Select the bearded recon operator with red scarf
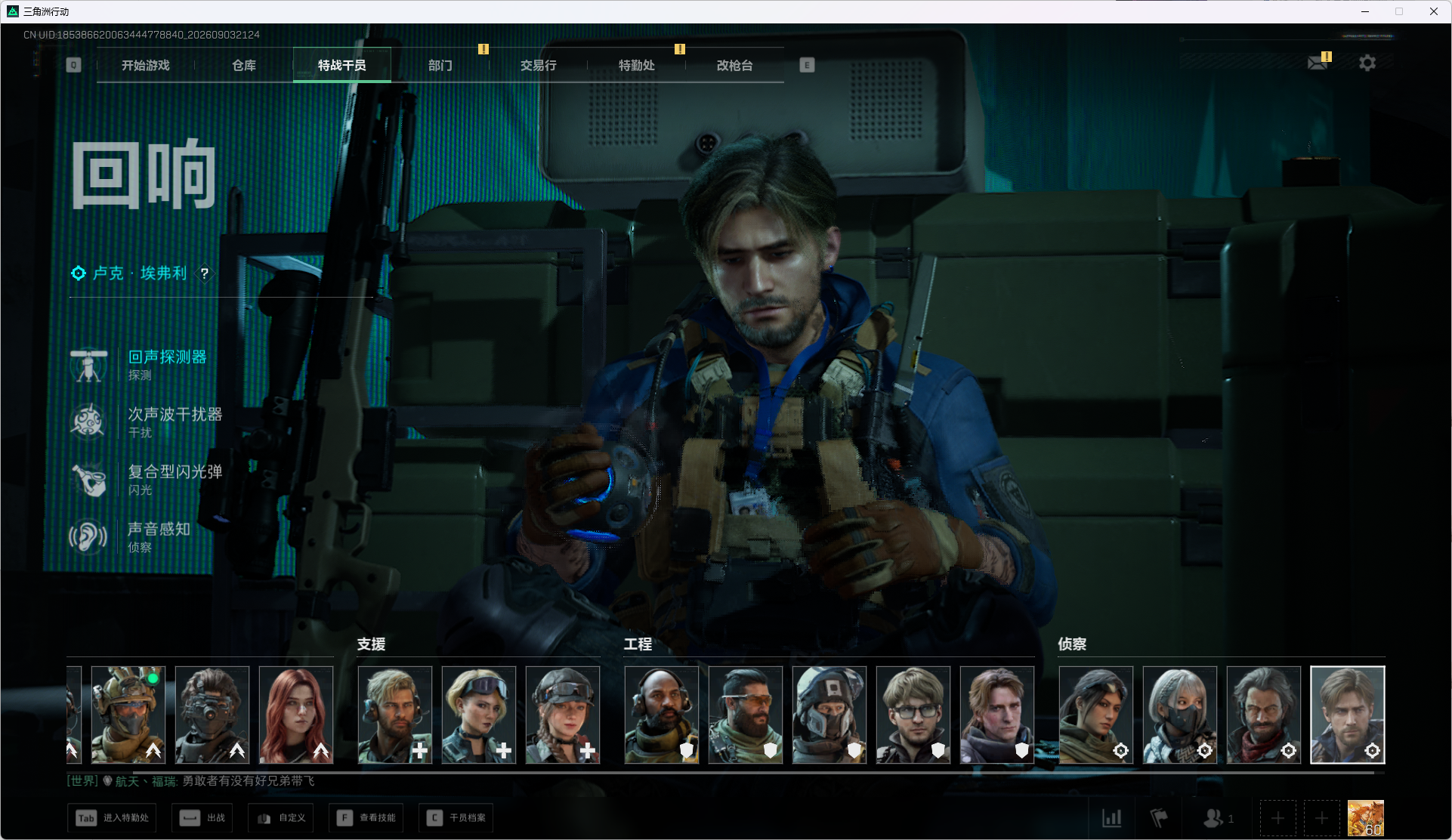Viewport: 1452px width, 840px height. click(1264, 715)
